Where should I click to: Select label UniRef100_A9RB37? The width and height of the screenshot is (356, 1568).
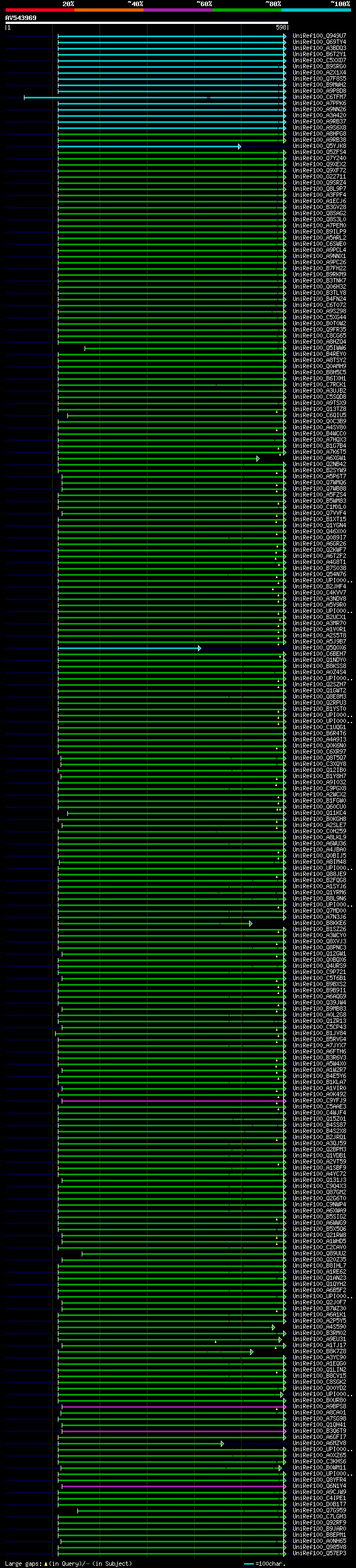tap(319, 122)
